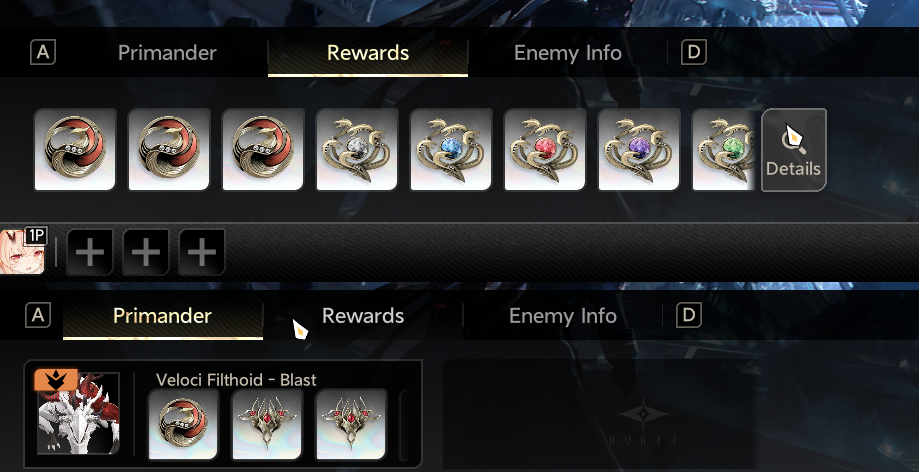Open the Enemy Info tab in upper panel
This screenshot has width=919, height=472.
click(x=567, y=53)
